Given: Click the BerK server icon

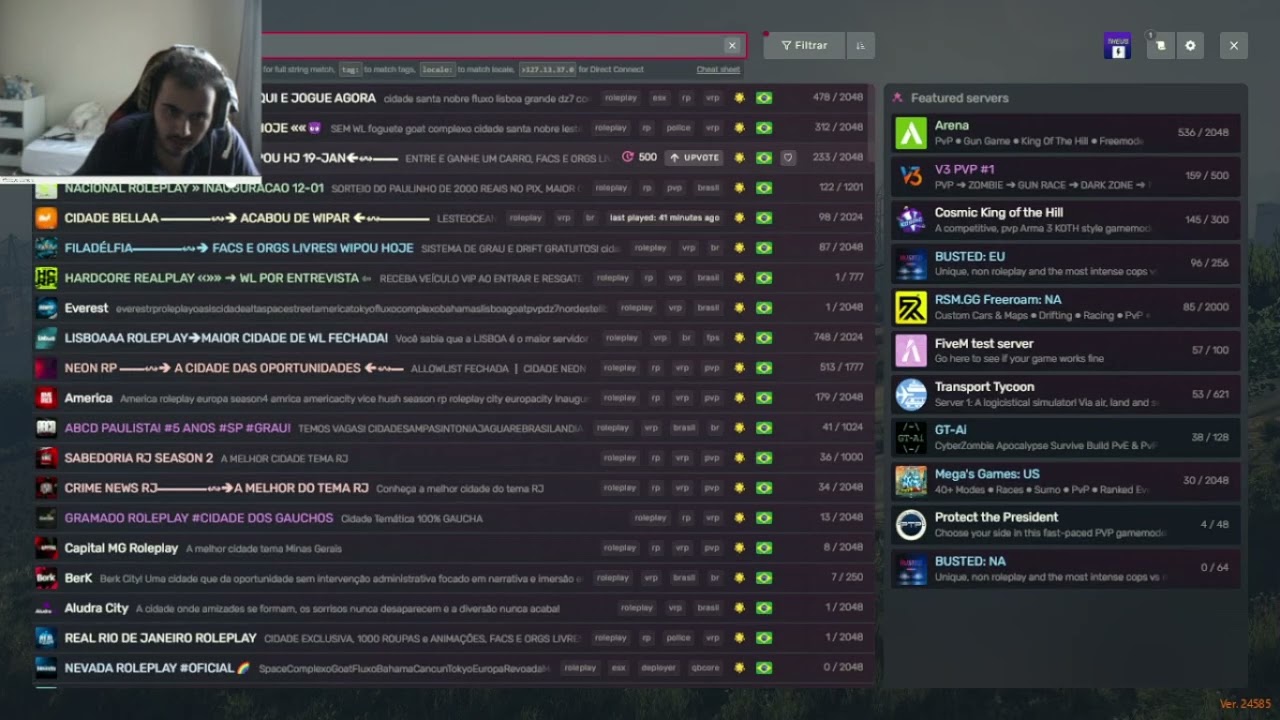Looking at the screenshot, I should (x=46, y=578).
